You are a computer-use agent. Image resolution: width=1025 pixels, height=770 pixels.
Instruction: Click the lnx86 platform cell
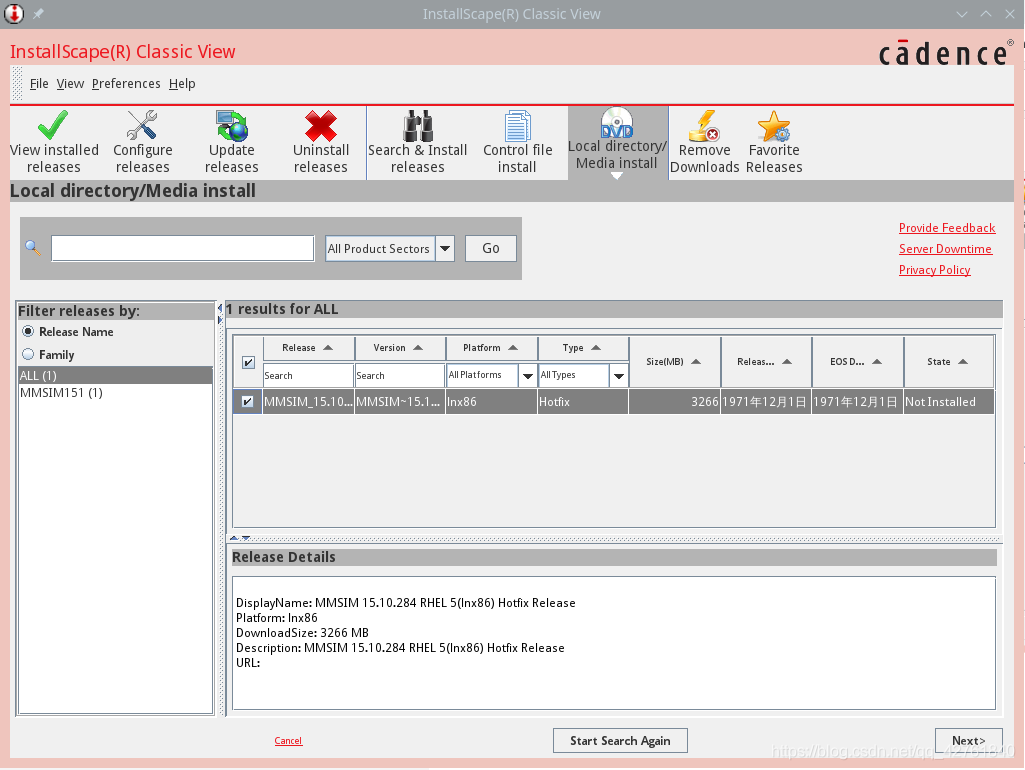491,402
